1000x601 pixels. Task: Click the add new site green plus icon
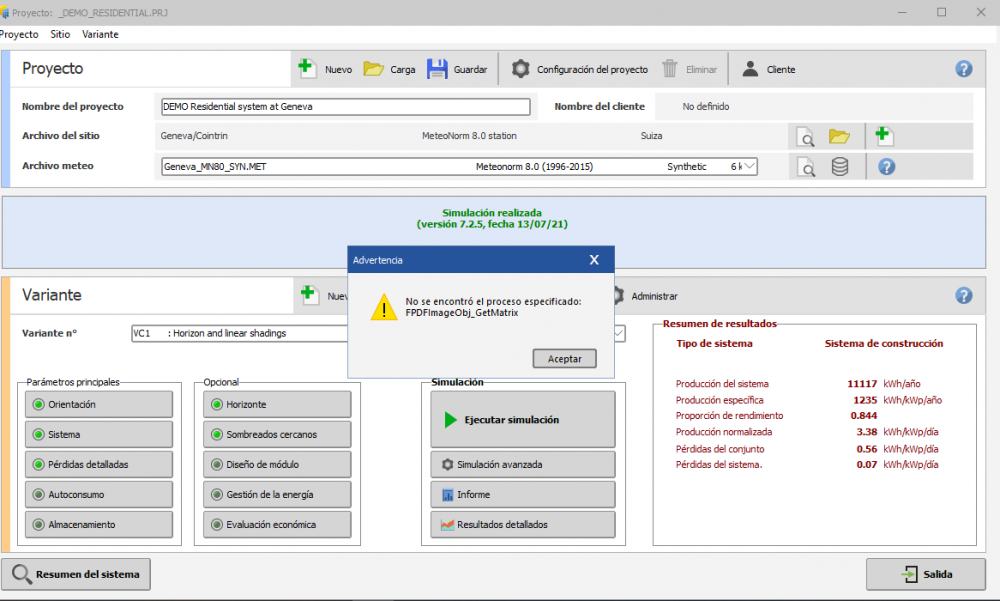pyautogui.click(x=883, y=135)
